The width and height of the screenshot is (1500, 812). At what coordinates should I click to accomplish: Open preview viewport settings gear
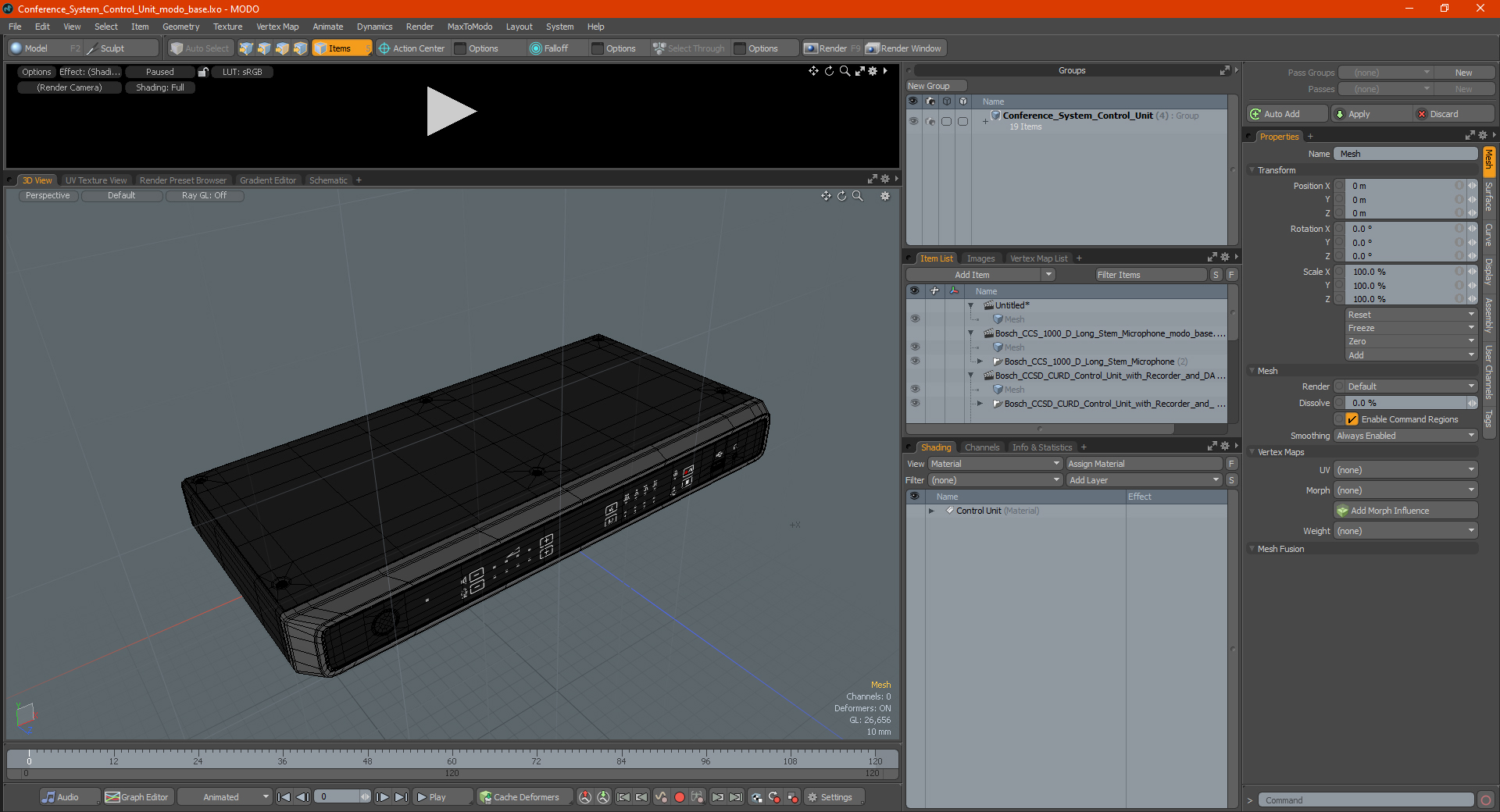(873, 71)
